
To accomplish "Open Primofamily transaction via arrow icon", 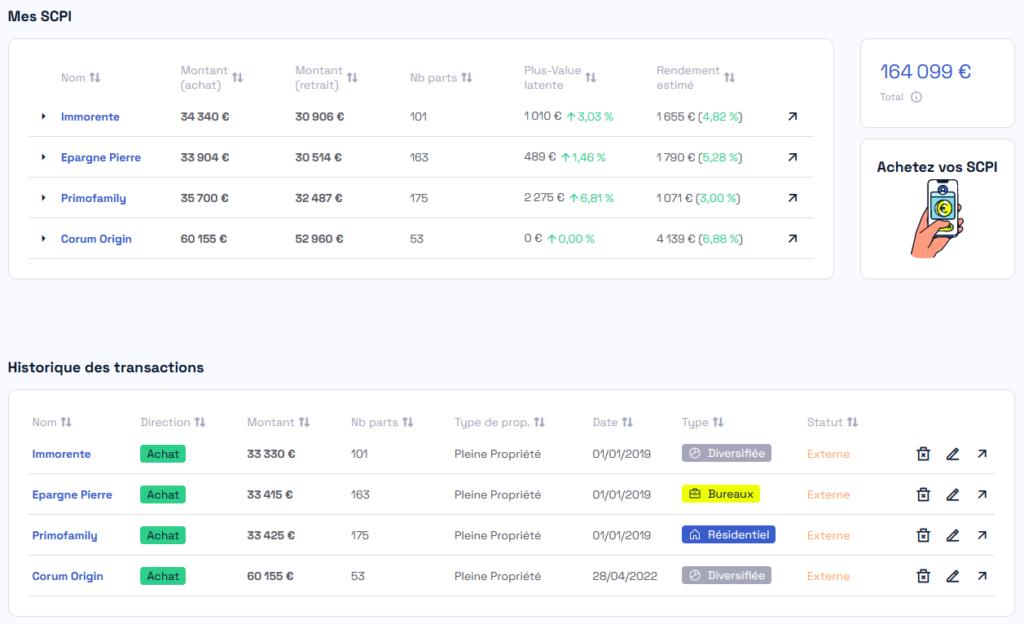I will 982,535.
